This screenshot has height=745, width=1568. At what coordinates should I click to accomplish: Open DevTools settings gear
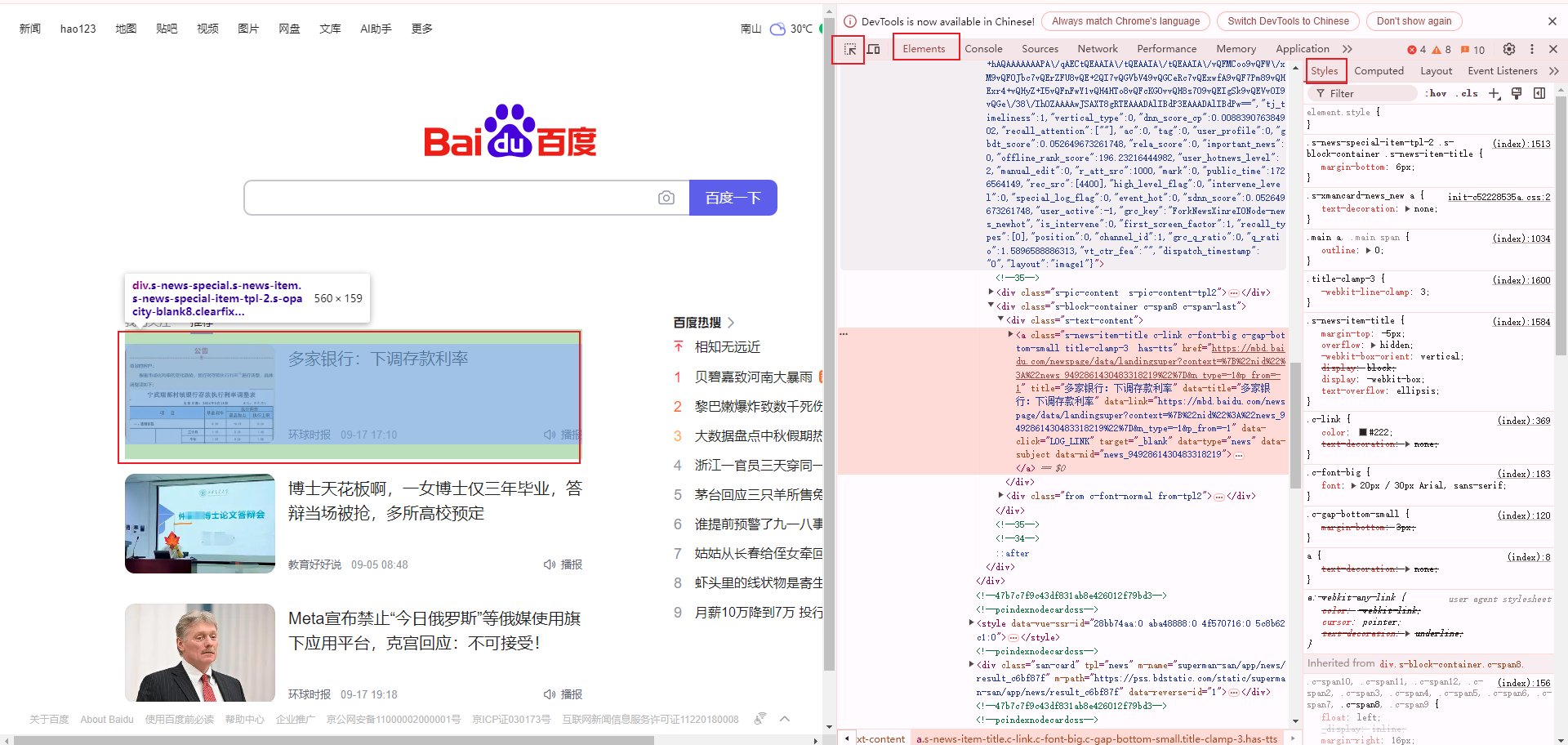pyautogui.click(x=1509, y=49)
